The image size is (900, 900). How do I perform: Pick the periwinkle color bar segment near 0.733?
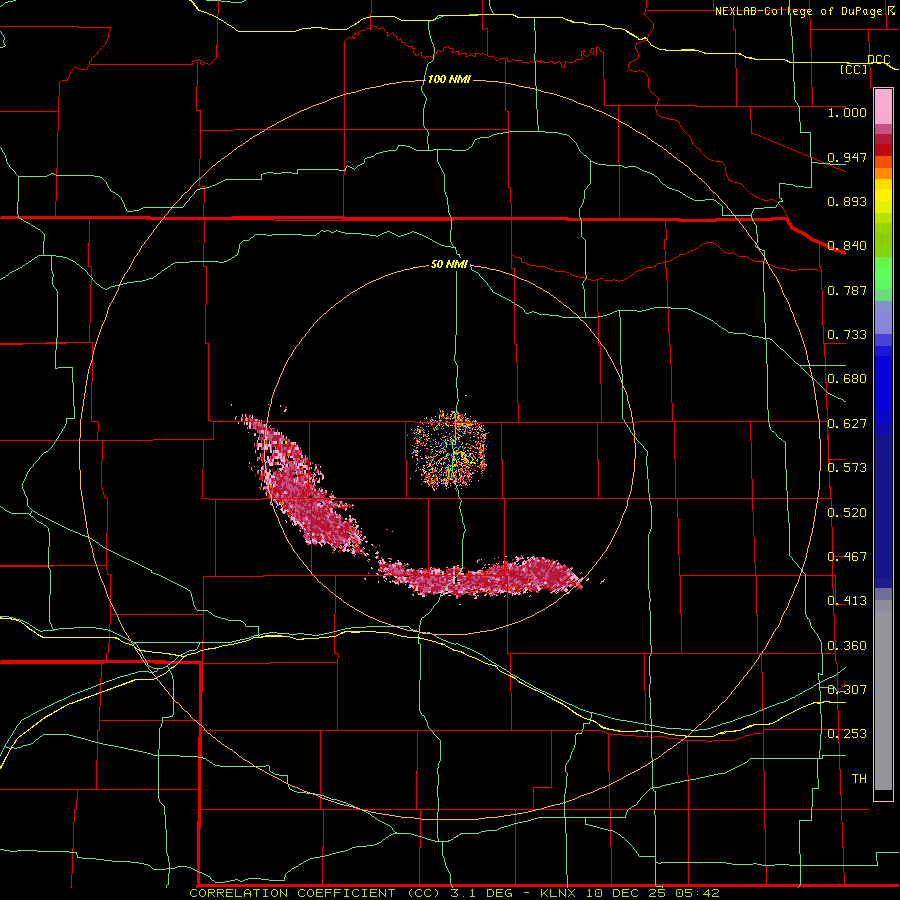pos(883,319)
